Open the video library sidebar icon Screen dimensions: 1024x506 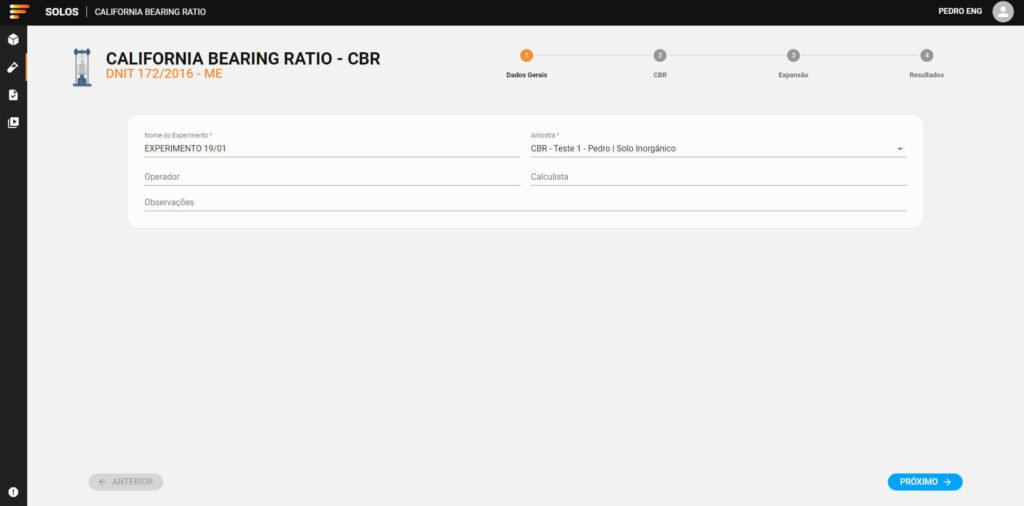(13, 122)
